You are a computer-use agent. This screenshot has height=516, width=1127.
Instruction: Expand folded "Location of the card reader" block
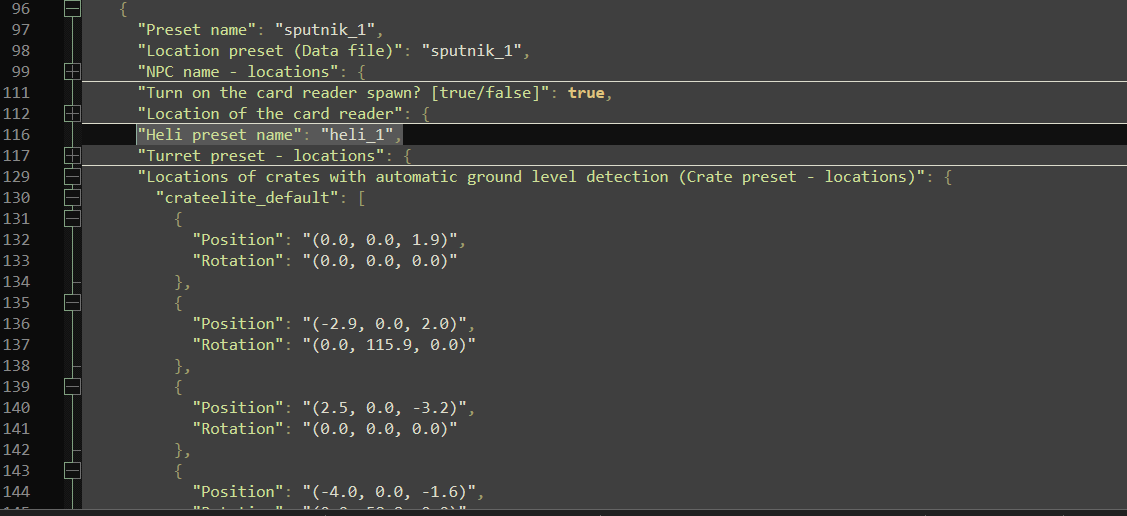coord(71,114)
